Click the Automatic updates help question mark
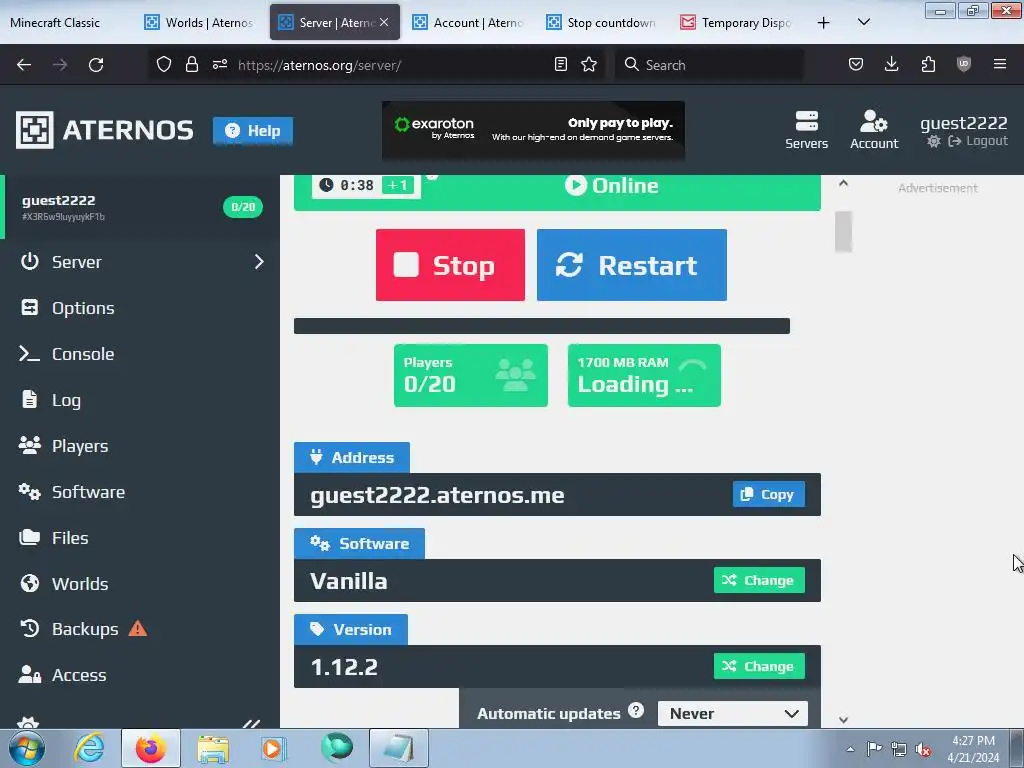Screen dimensions: 1024x768 (x=636, y=711)
